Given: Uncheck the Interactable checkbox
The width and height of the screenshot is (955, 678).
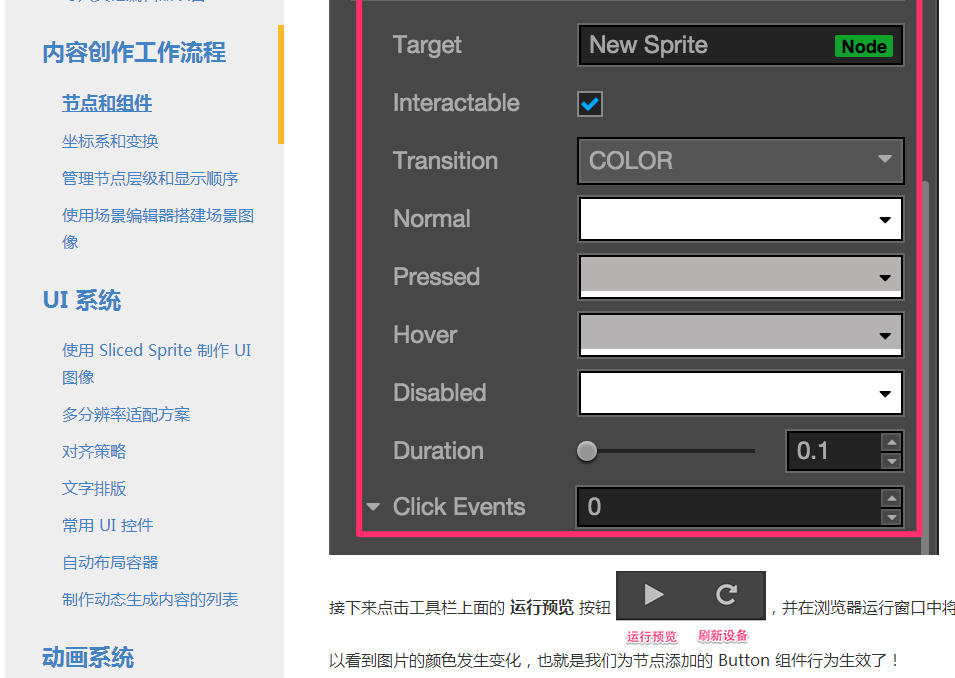Looking at the screenshot, I should [590, 104].
